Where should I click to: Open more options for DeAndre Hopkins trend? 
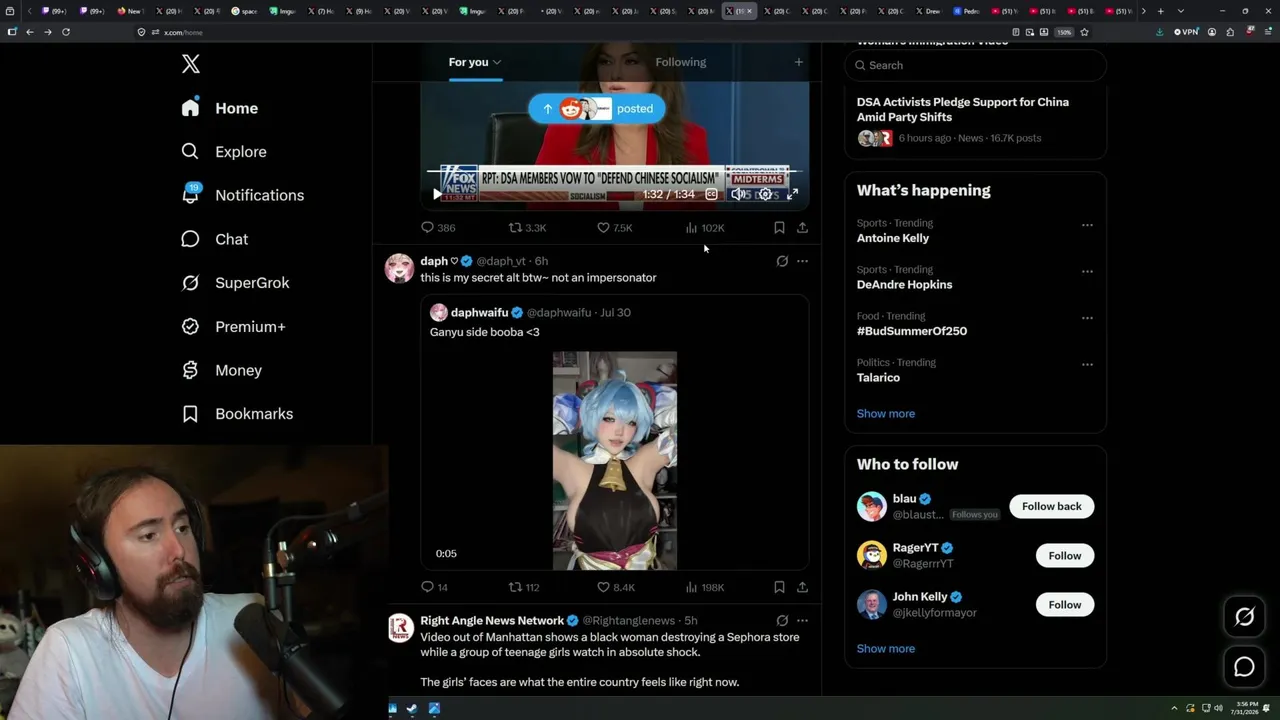1087,271
